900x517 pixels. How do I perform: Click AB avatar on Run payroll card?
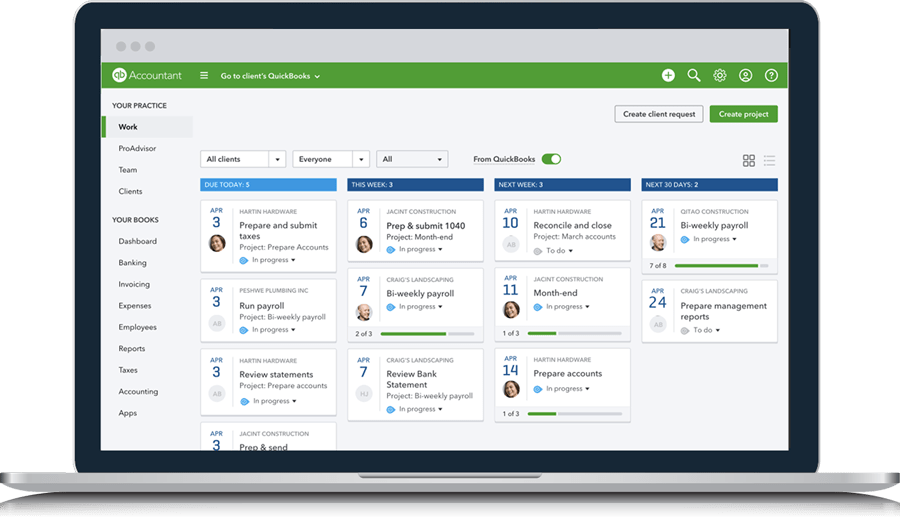(217, 324)
